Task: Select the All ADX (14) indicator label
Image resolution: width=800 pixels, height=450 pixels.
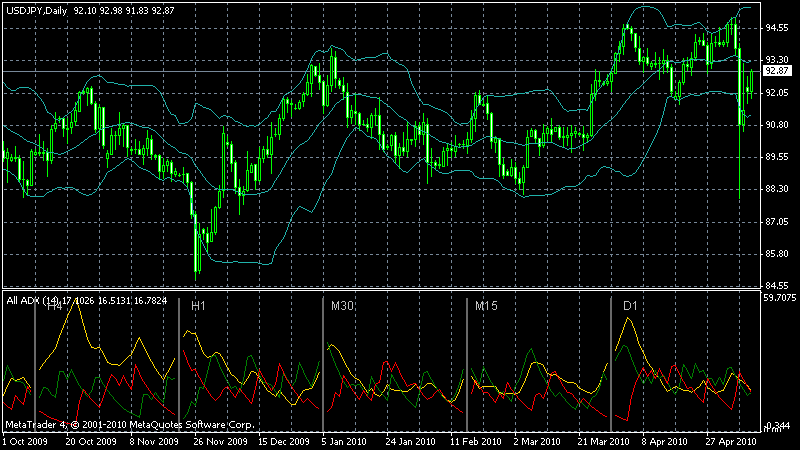Action: (33, 301)
